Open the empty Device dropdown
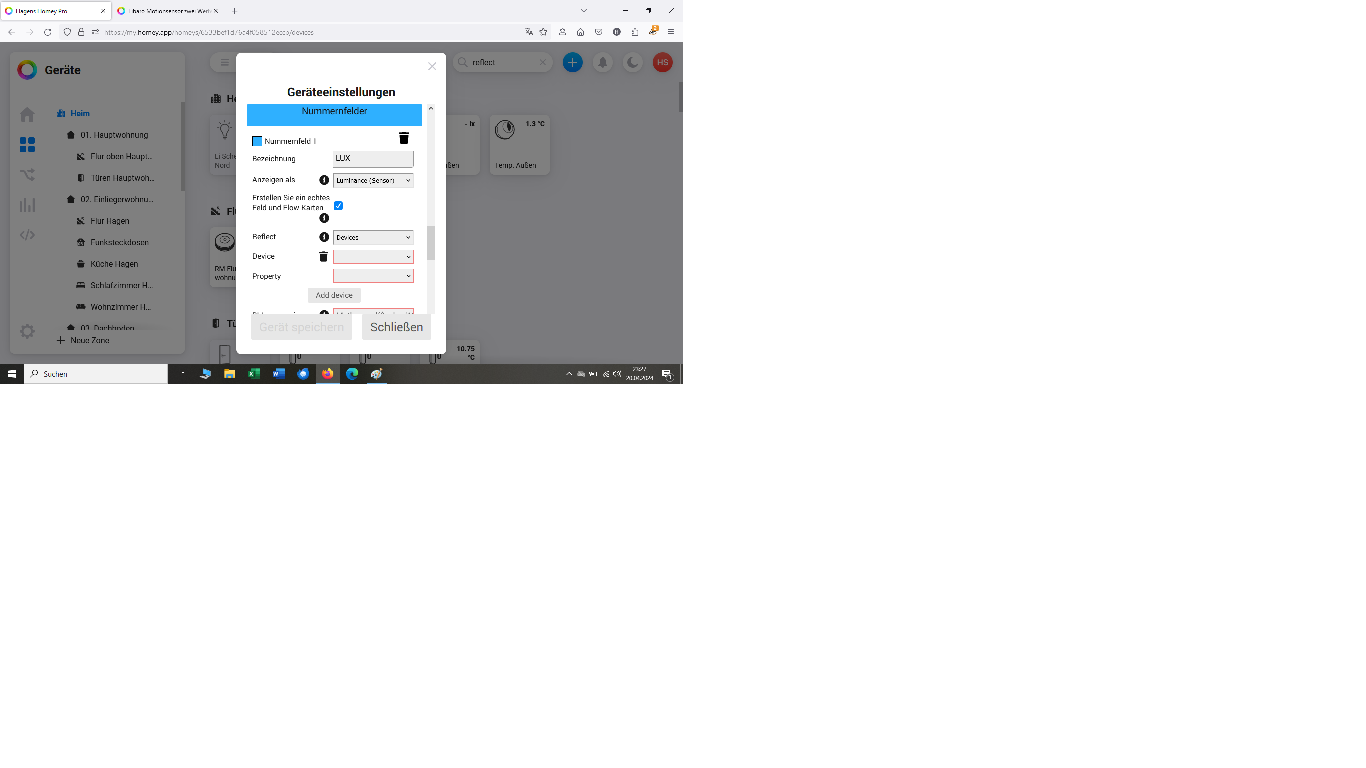This screenshot has width=1366, height=768. tap(373, 257)
